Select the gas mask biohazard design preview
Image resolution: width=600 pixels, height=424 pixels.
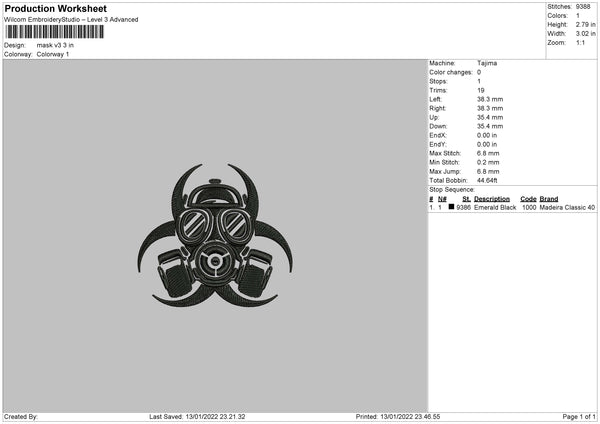coord(215,236)
